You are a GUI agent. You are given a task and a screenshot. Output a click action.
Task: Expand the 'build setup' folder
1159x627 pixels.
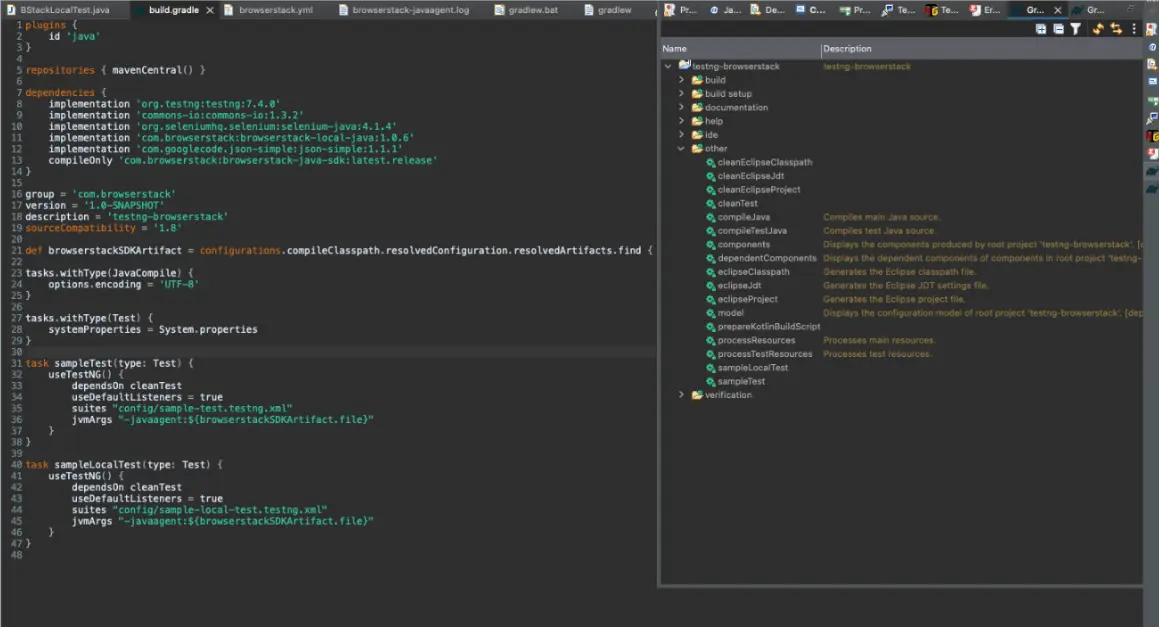point(681,93)
